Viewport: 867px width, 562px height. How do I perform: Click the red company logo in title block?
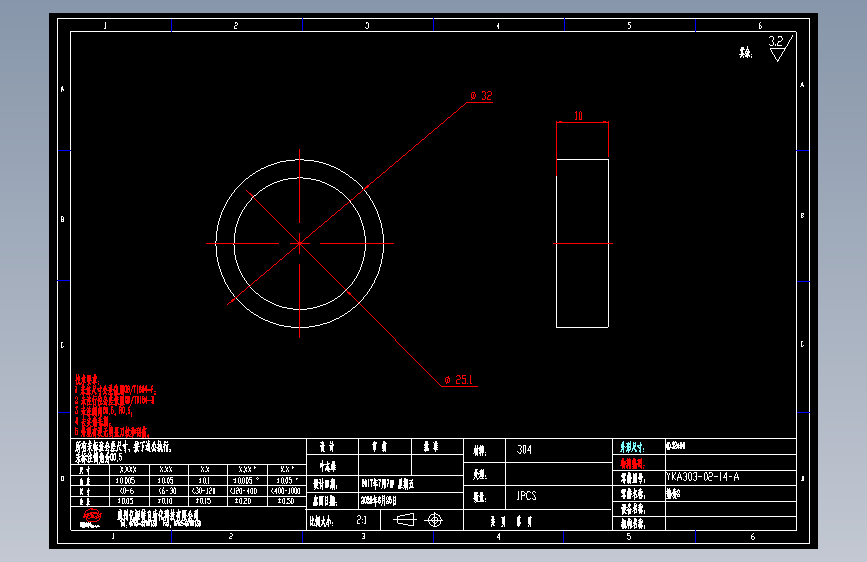[91, 518]
